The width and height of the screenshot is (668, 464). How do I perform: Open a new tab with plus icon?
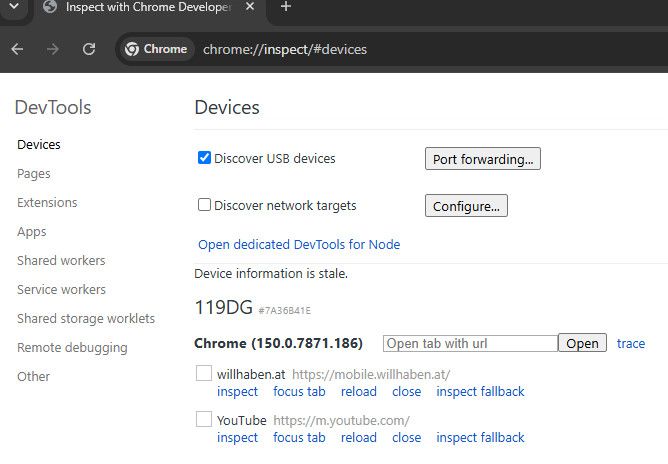pyautogui.click(x=286, y=7)
